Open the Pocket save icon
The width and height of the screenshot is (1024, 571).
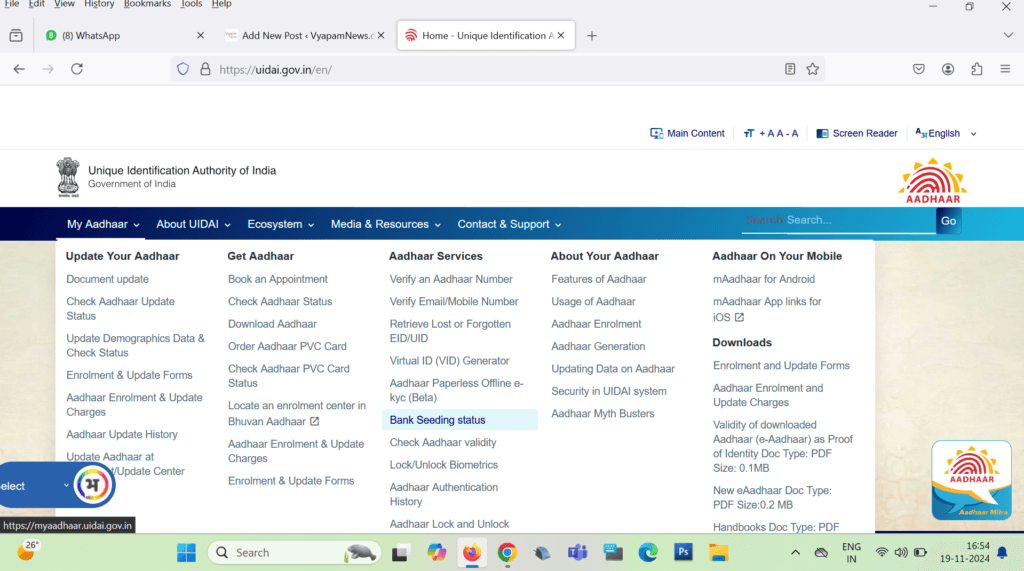click(919, 69)
